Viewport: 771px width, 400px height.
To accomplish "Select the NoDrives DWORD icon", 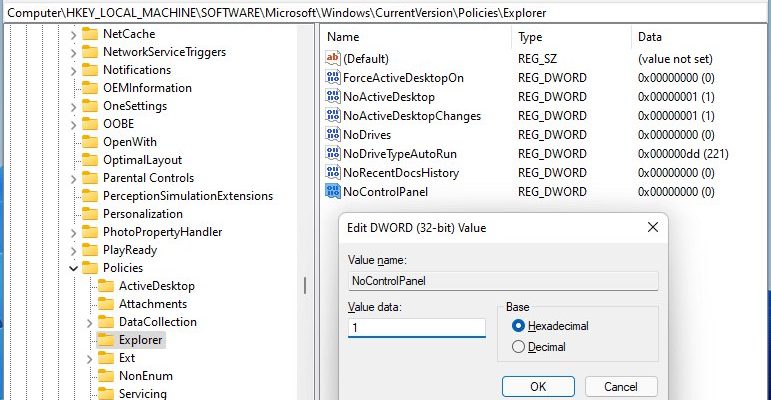I will tap(333, 134).
